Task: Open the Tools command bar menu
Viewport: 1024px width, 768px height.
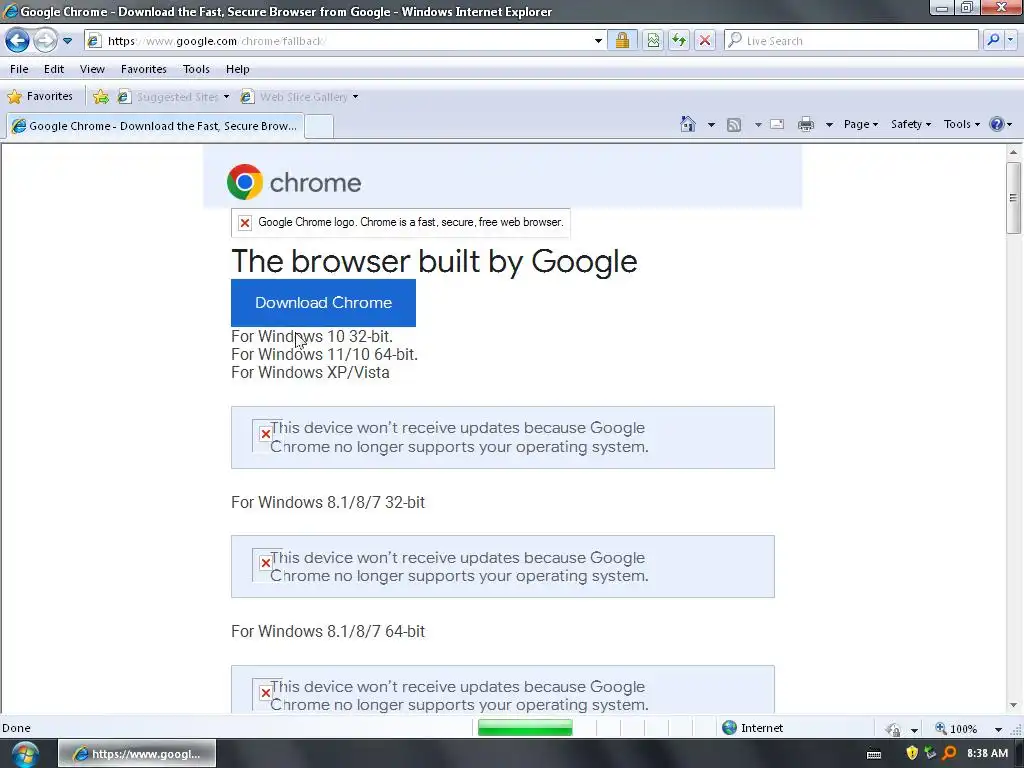Action: 961,124
